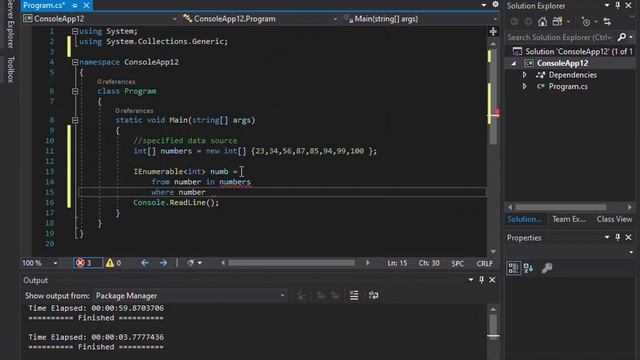Open the Main(string[] args) member dropdown
Screen dimensions: 640x360
click(420, 19)
